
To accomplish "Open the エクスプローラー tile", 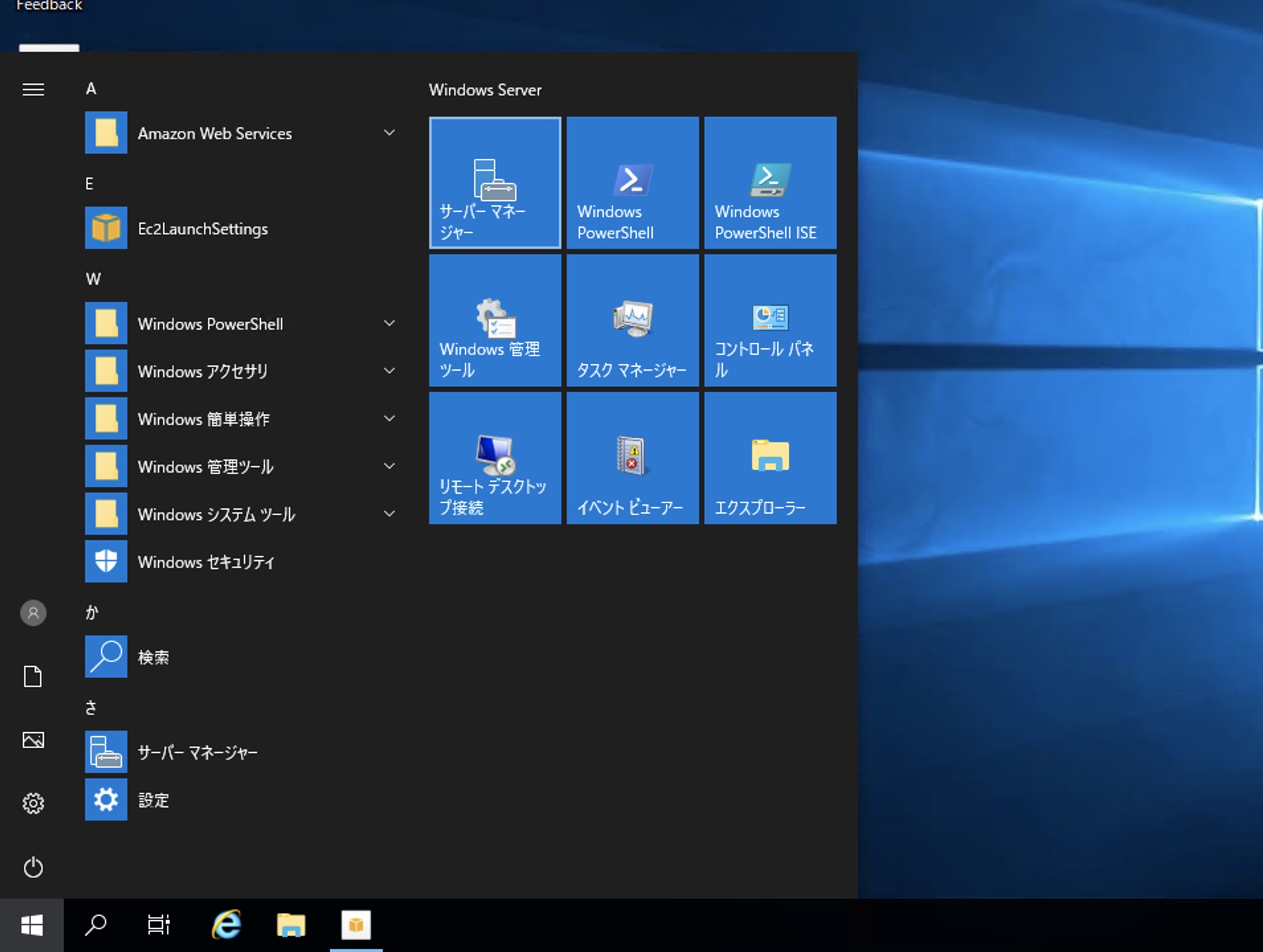I will 769,458.
